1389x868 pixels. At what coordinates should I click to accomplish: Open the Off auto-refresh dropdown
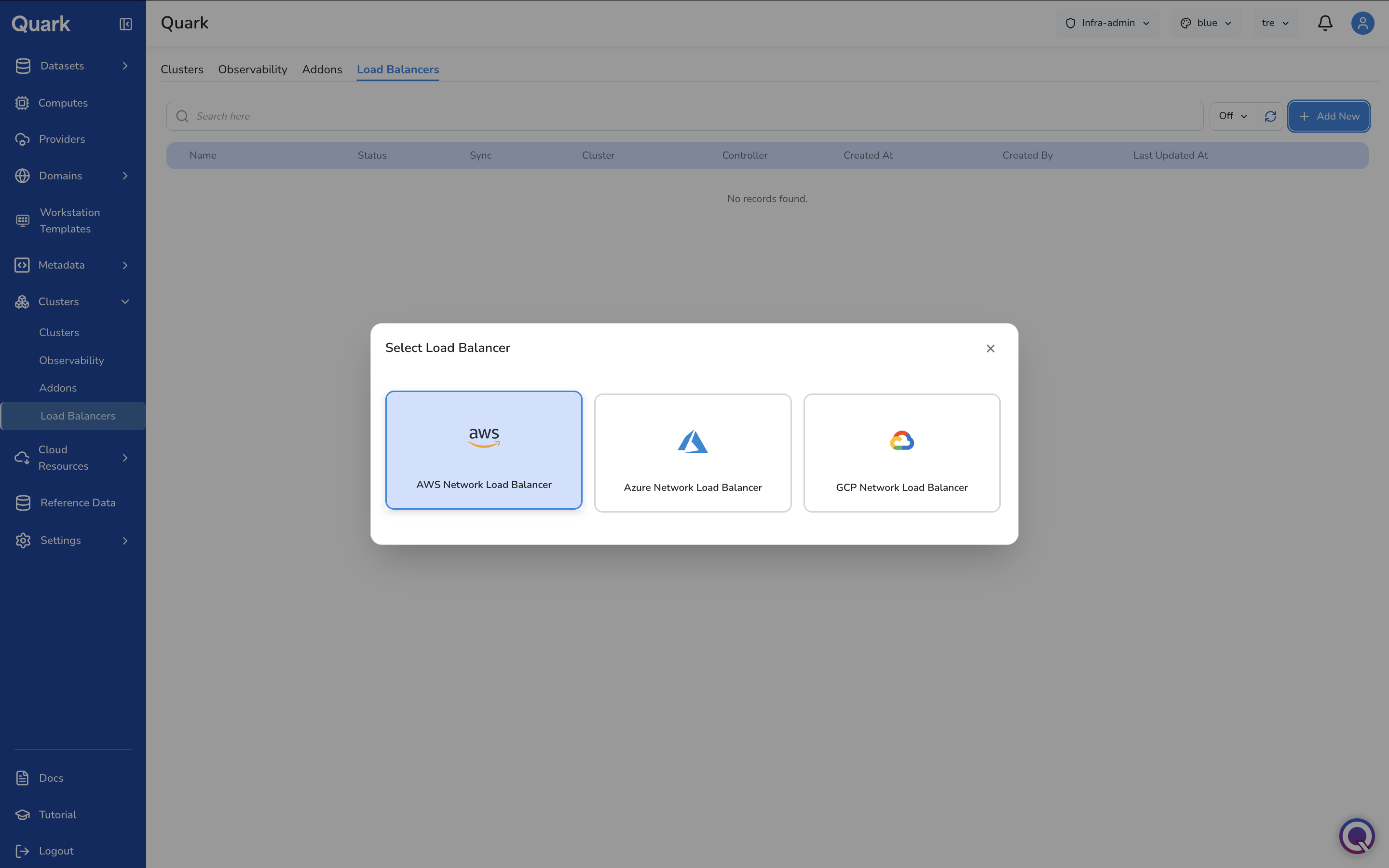pos(1233,116)
